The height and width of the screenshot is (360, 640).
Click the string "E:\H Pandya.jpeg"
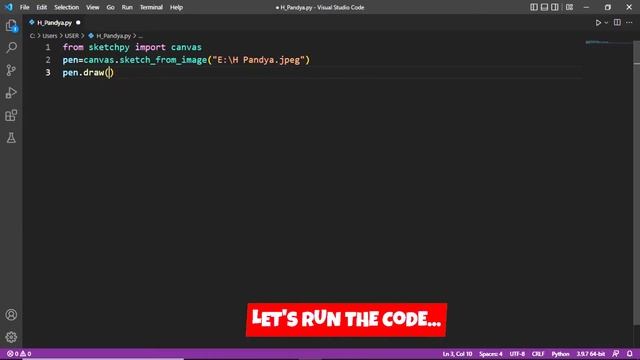(x=259, y=60)
